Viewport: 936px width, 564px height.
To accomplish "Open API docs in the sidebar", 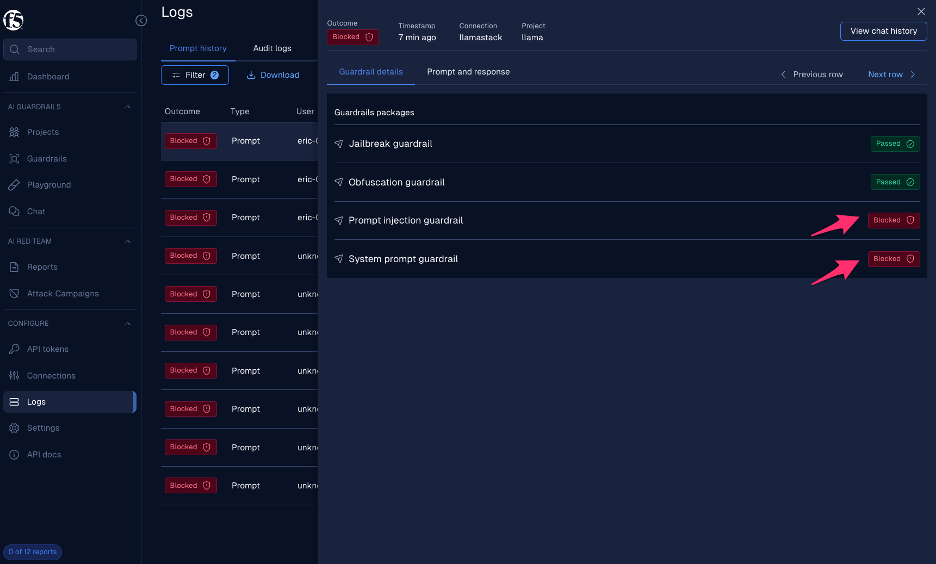I will pyautogui.click(x=44, y=454).
